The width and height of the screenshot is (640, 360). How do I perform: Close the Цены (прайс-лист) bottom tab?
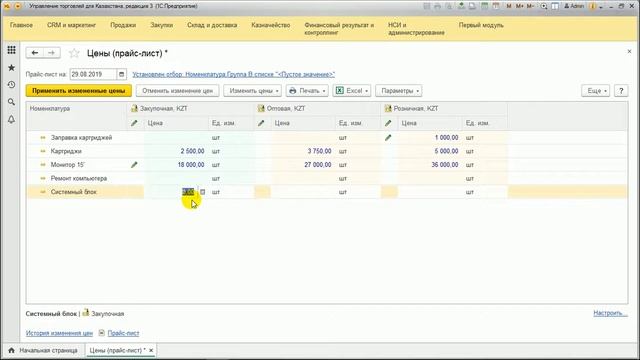coord(151,350)
